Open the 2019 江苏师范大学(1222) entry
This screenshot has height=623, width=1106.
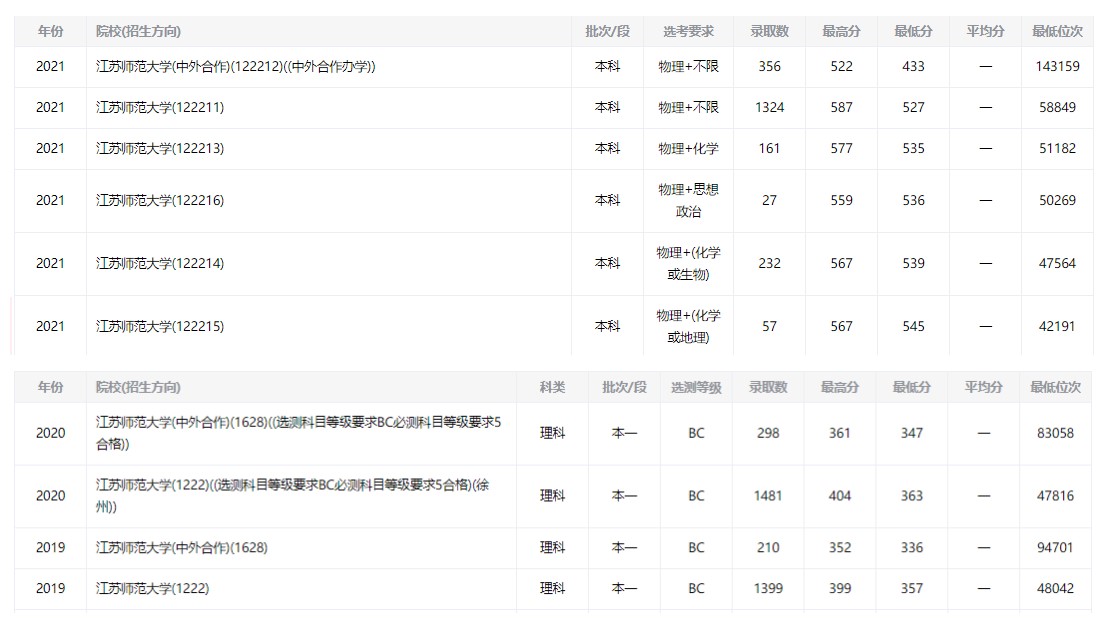pyautogui.click(x=153, y=588)
